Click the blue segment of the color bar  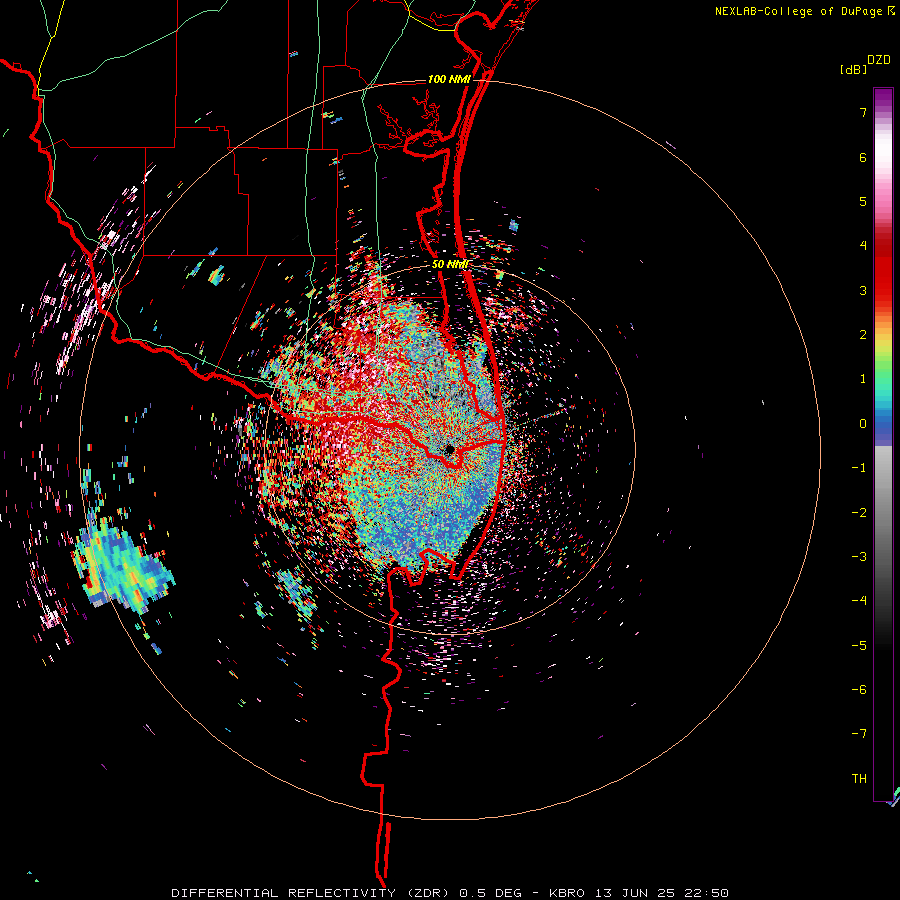[883, 426]
